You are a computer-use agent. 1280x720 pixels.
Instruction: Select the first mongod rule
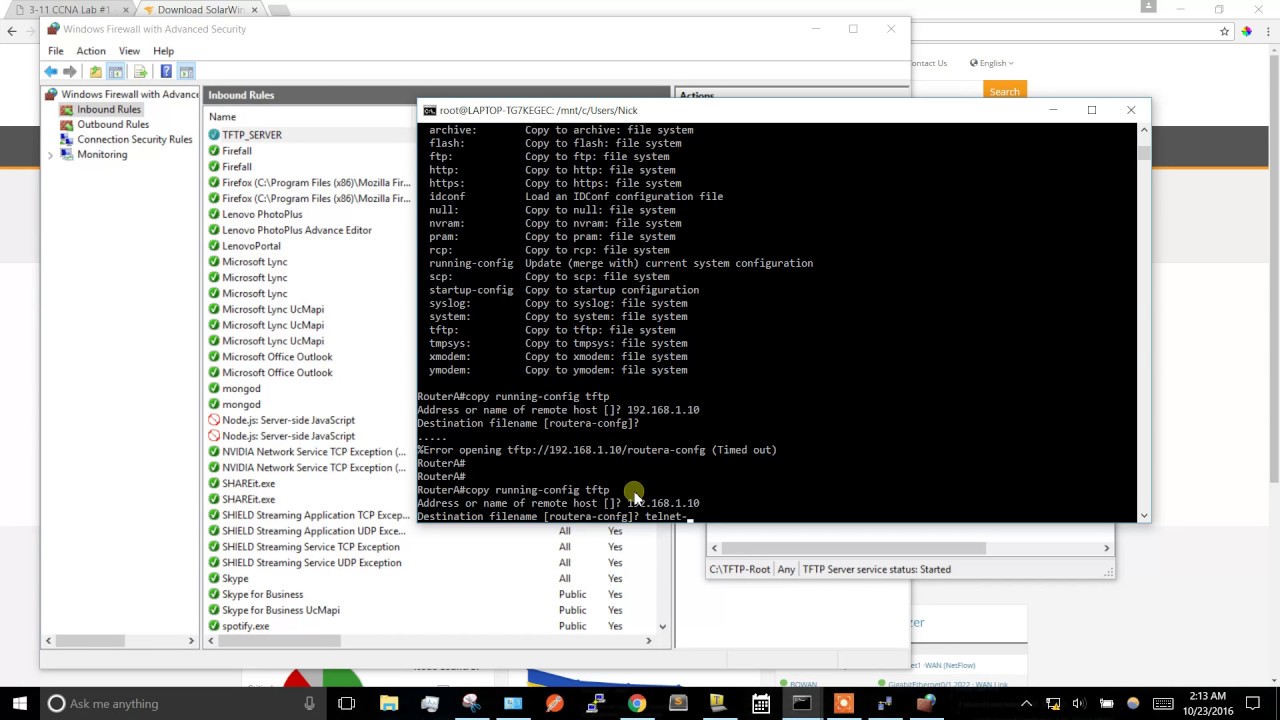click(x=241, y=388)
